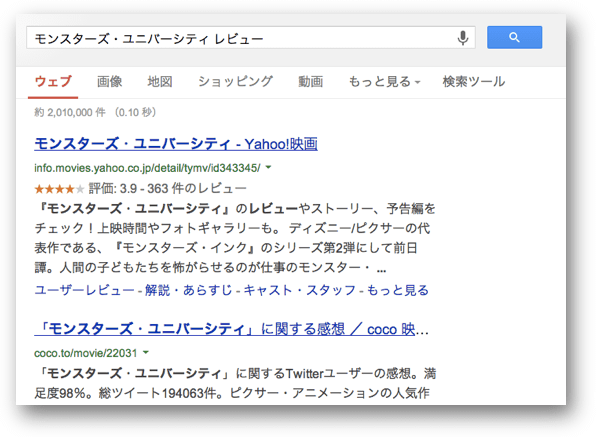
Task: Go to the ショッピング tab
Action: [x=235, y=81]
